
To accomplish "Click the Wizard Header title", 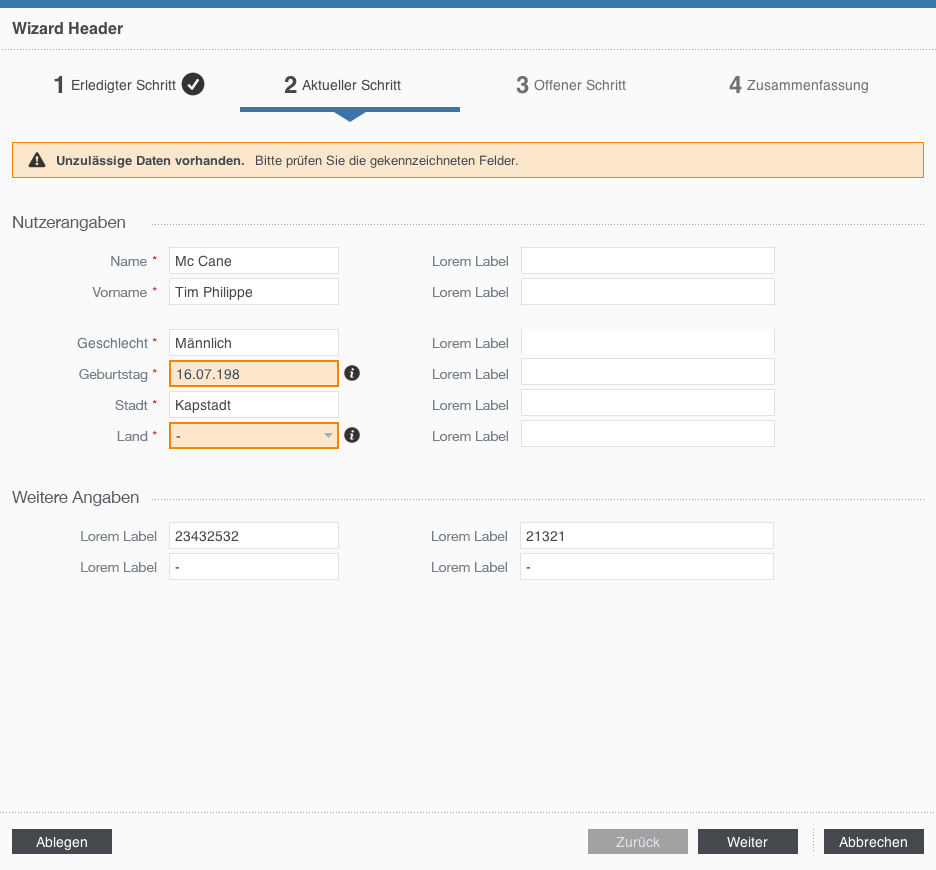I will pyautogui.click(x=67, y=29).
